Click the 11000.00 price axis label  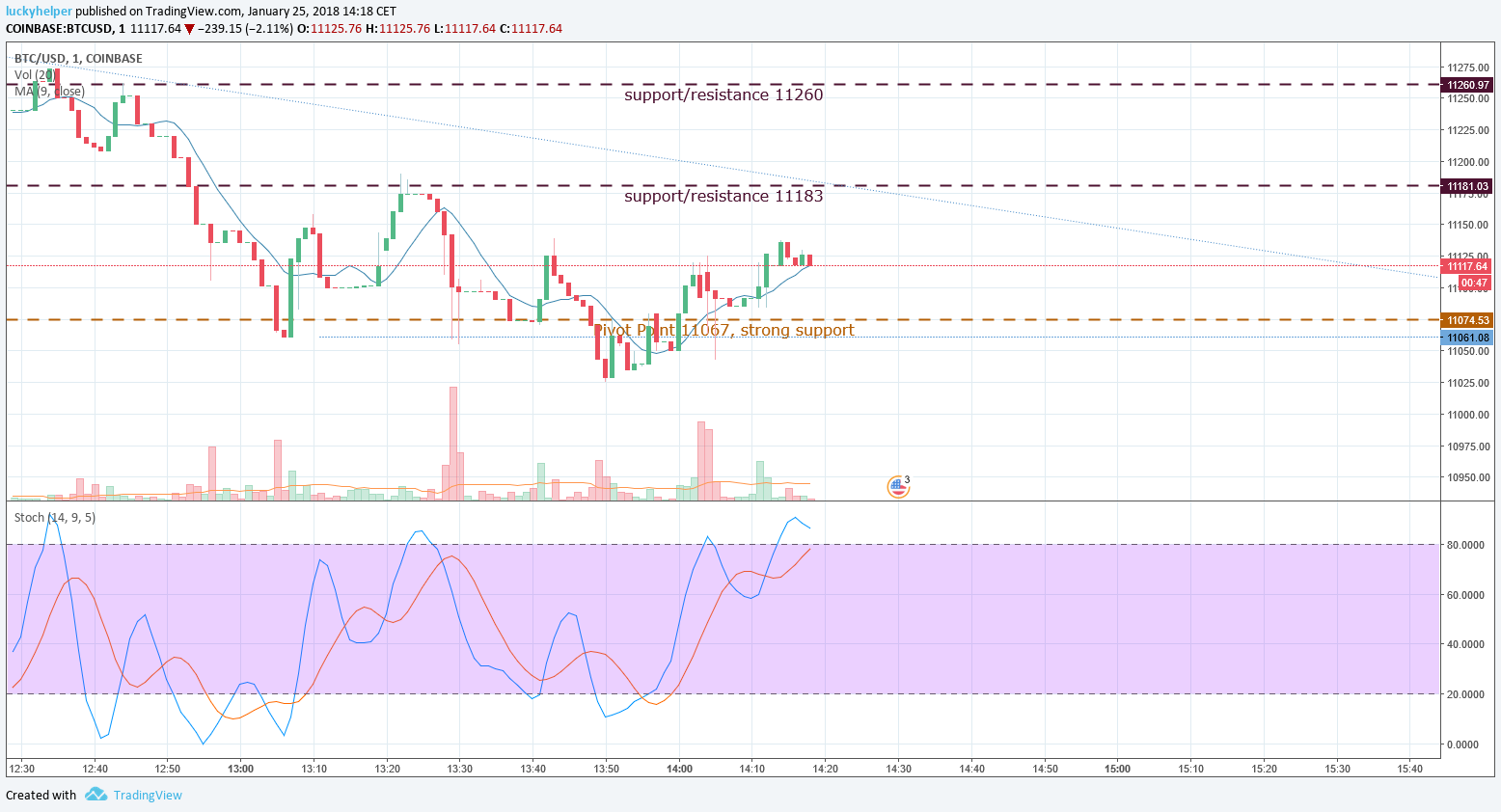pos(1468,415)
